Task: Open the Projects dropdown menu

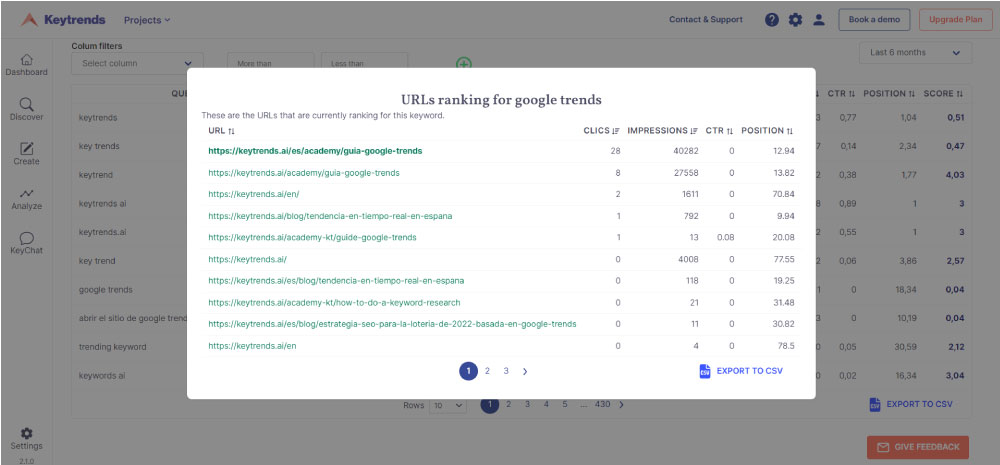Action: click(147, 20)
